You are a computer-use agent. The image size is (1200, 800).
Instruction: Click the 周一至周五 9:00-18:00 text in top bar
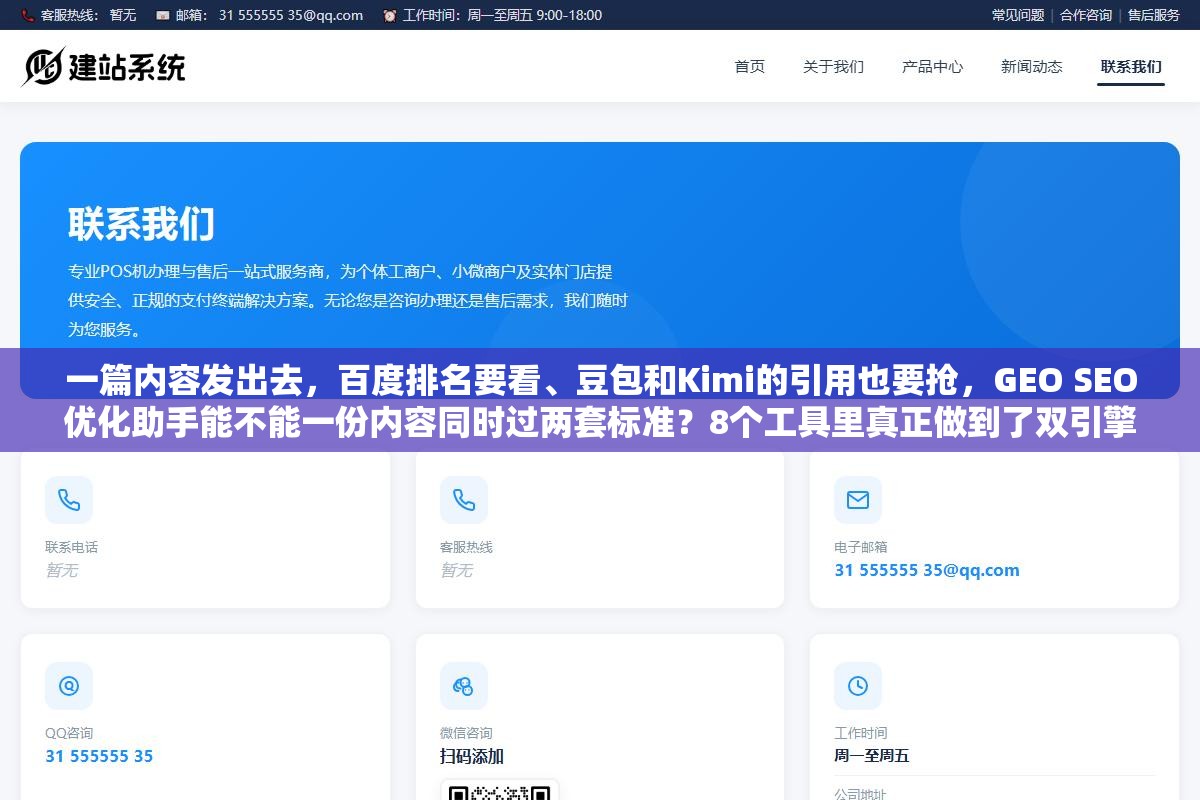pos(535,15)
